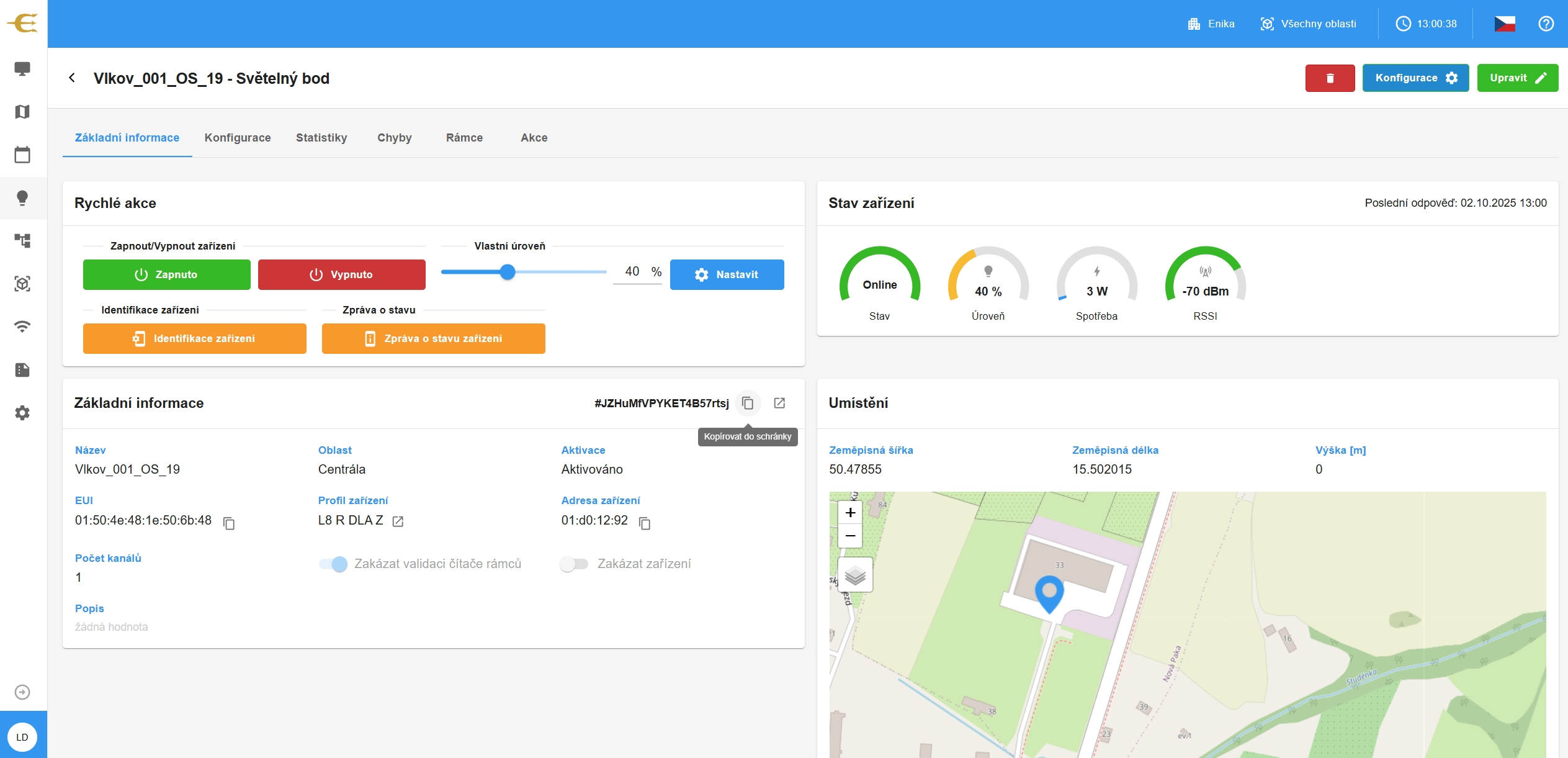Open the map icon in sidebar
This screenshot has height=758, width=1568.
pos(22,112)
